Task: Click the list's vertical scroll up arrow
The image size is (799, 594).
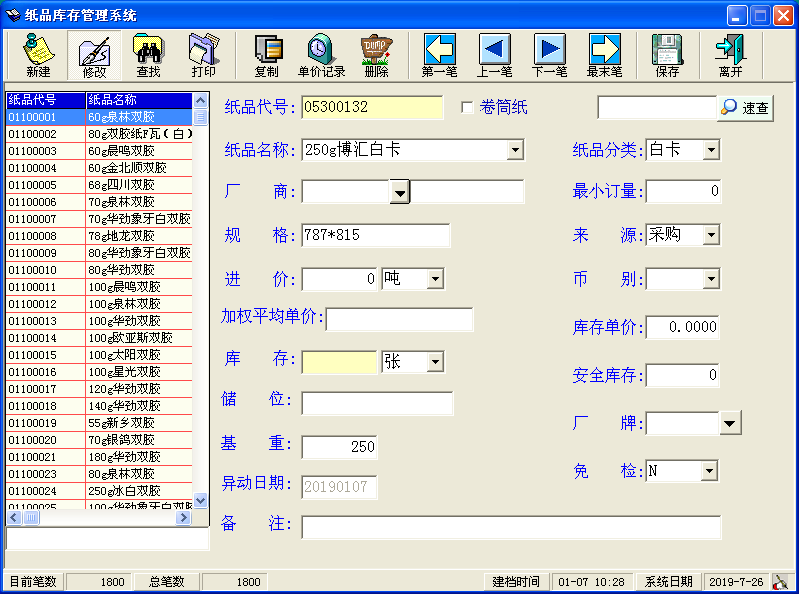Action: point(201,100)
